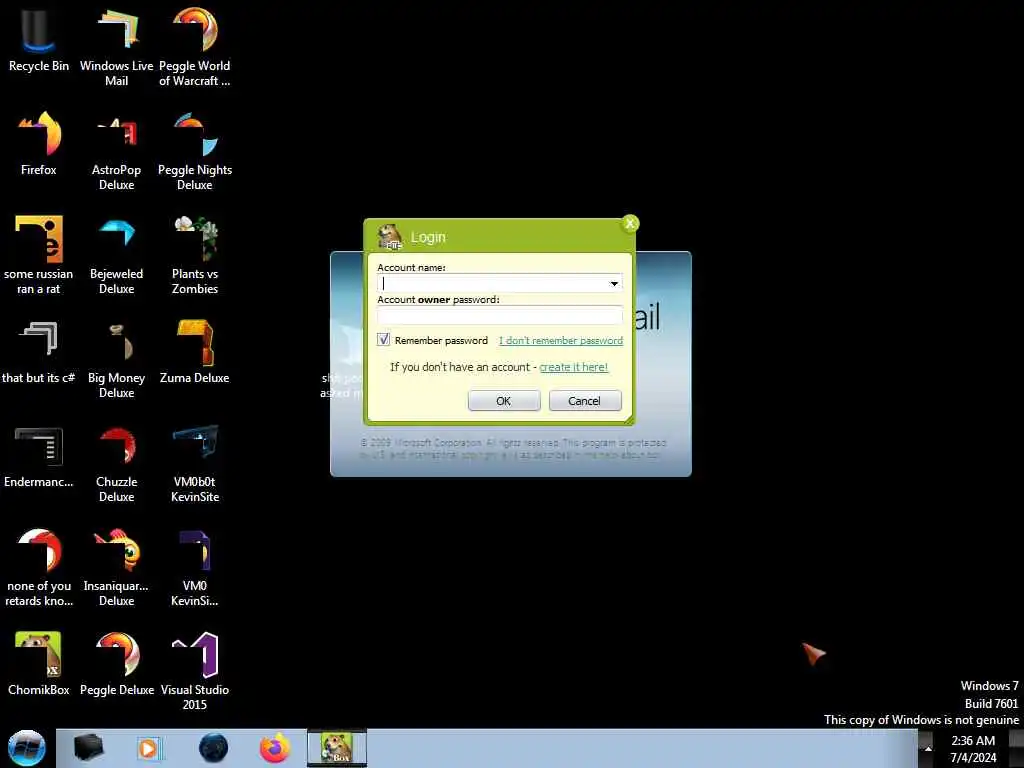This screenshot has height=768, width=1024.
Task: Open 'I don't remember password' link
Action: pyautogui.click(x=561, y=340)
